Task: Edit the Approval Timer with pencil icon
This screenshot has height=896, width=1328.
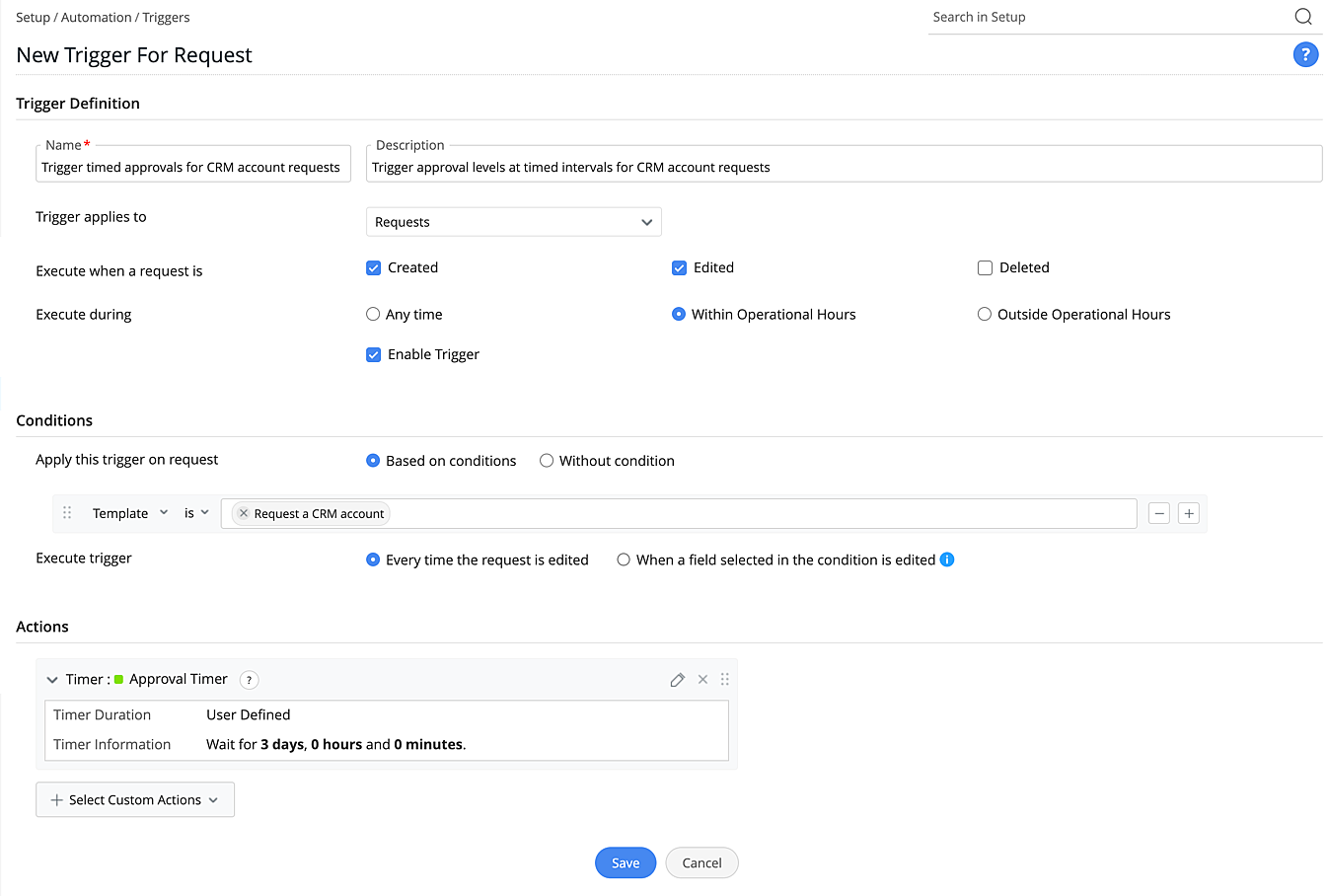Action: (677, 680)
